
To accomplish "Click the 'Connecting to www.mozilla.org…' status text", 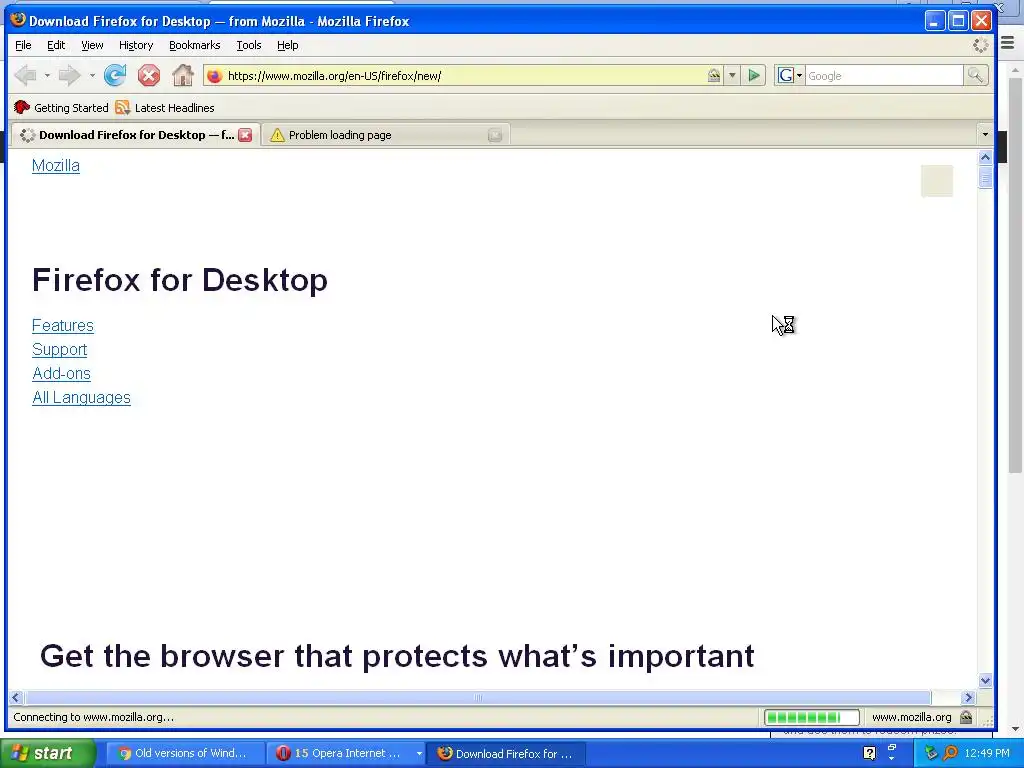I will coord(93,717).
